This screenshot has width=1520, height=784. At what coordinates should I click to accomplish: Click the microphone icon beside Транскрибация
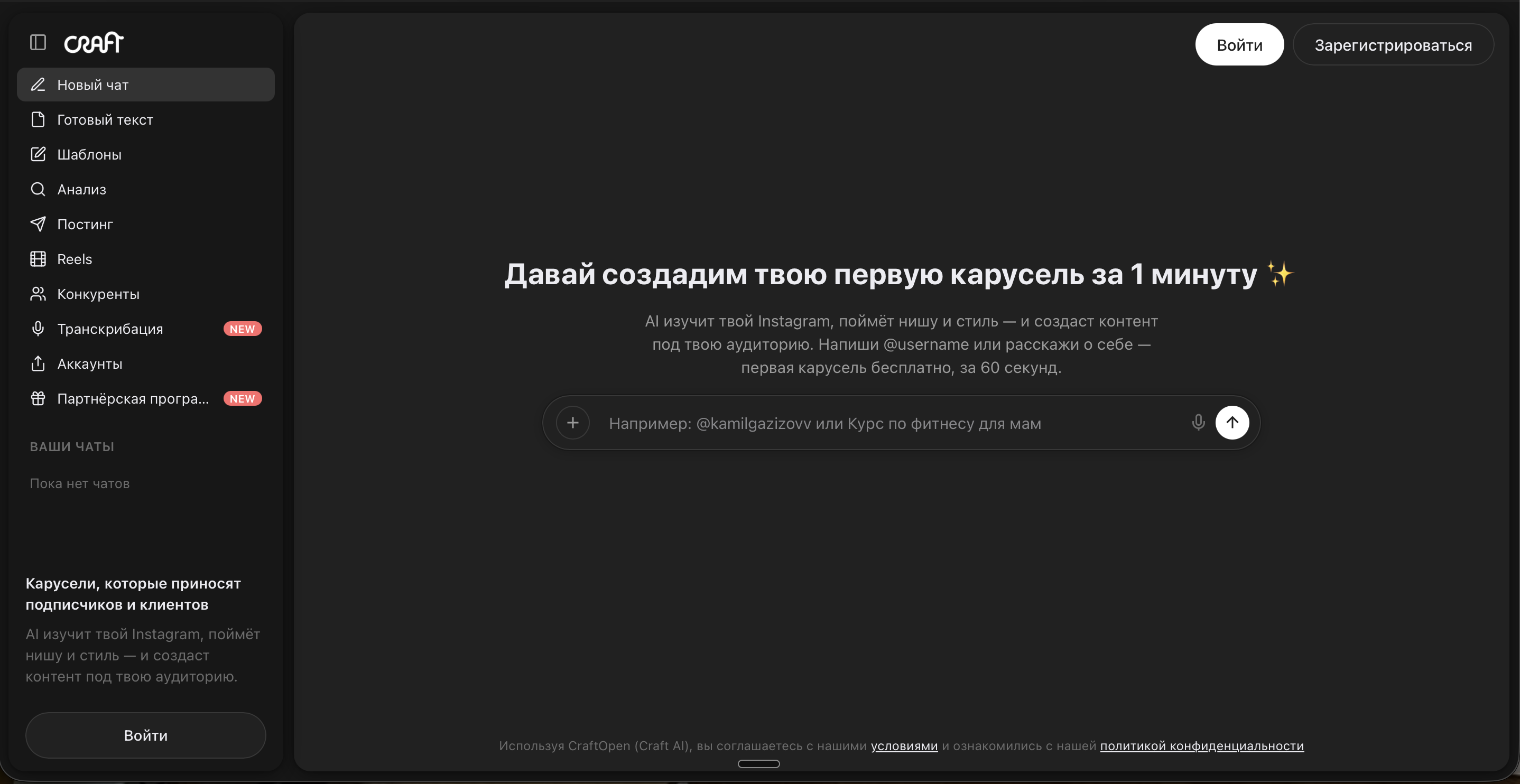[x=38, y=328]
